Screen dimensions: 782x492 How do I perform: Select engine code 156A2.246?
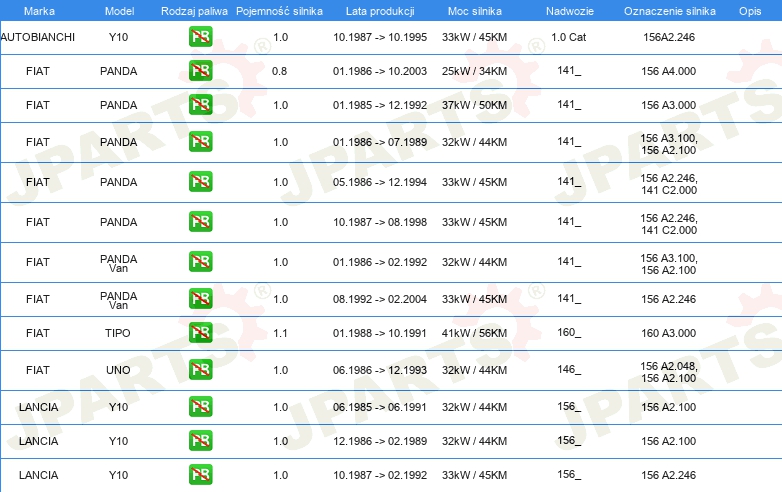pyautogui.click(x=669, y=37)
